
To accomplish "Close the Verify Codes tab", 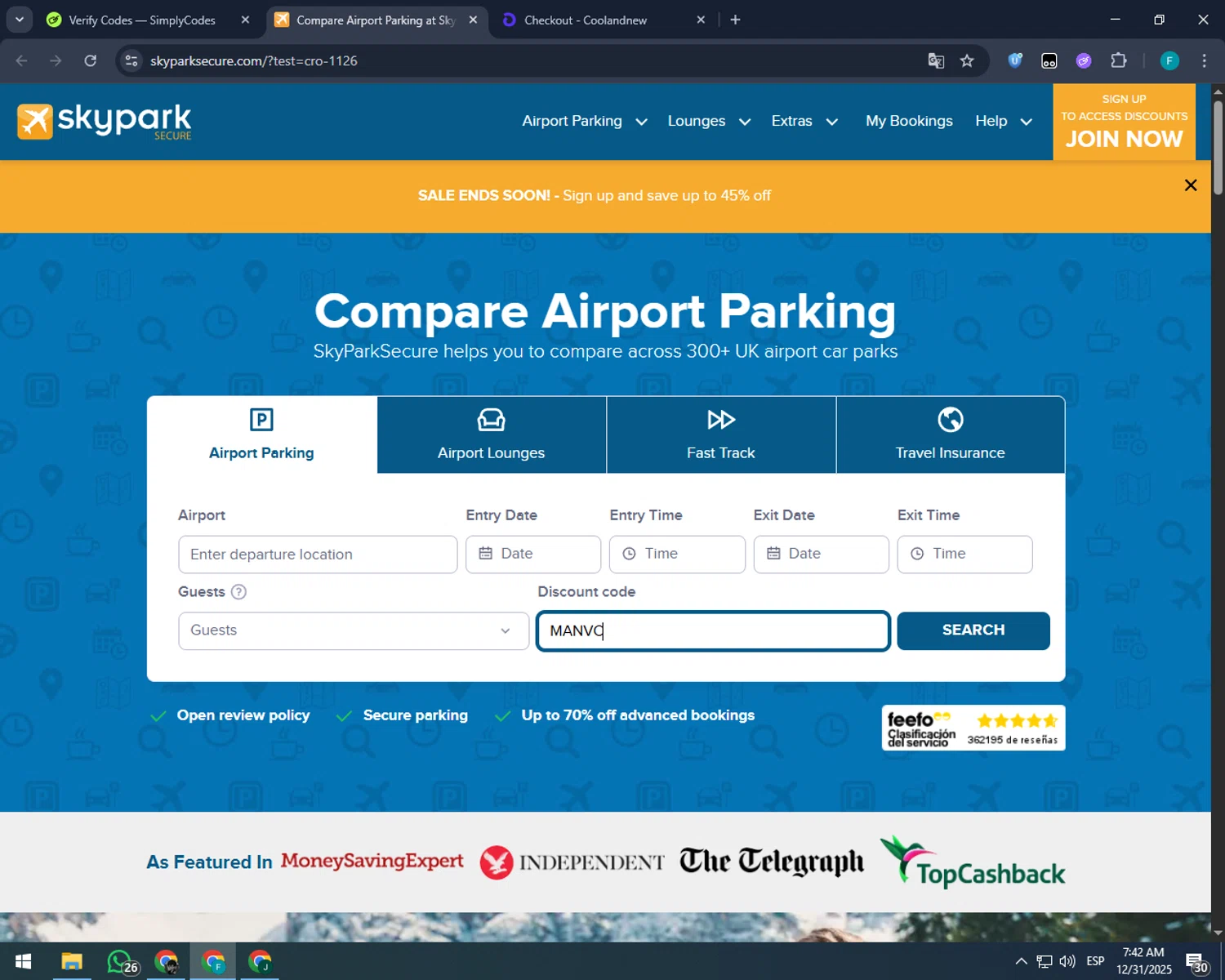I will (x=245, y=20).
